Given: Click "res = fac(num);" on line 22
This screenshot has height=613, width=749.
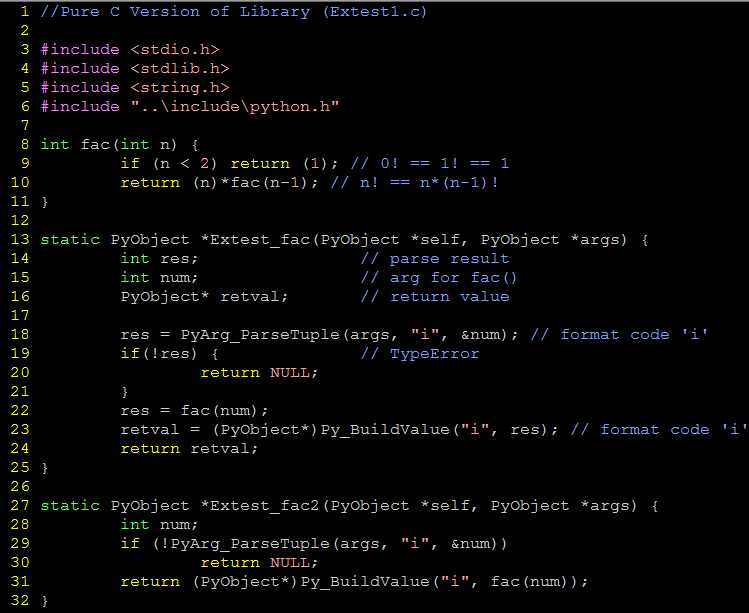Looking at the screenshot, I should 194,411.
